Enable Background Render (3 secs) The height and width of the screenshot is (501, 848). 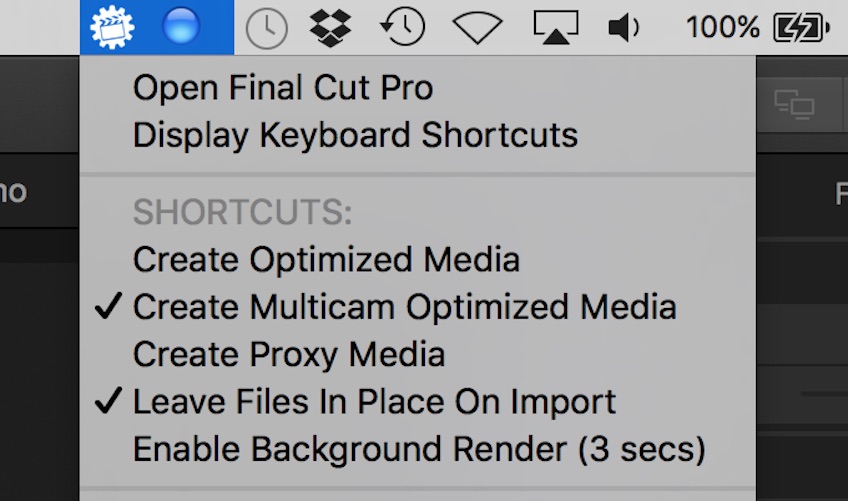click(419, 449)
